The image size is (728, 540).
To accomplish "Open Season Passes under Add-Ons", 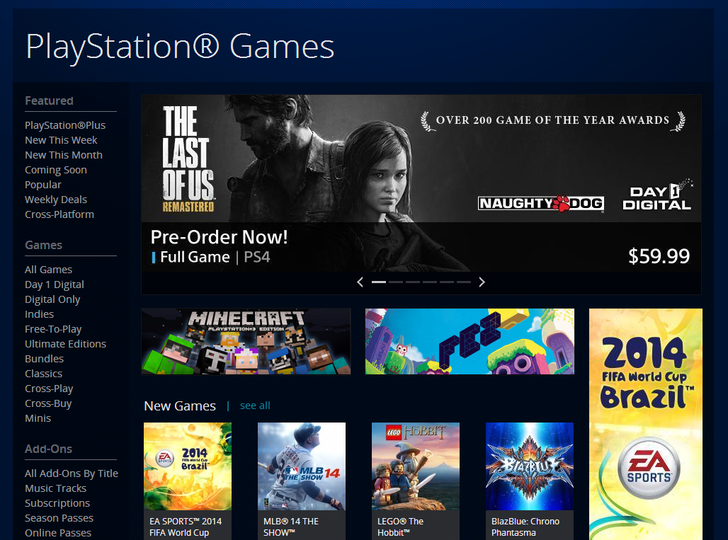I will point(59,518).
